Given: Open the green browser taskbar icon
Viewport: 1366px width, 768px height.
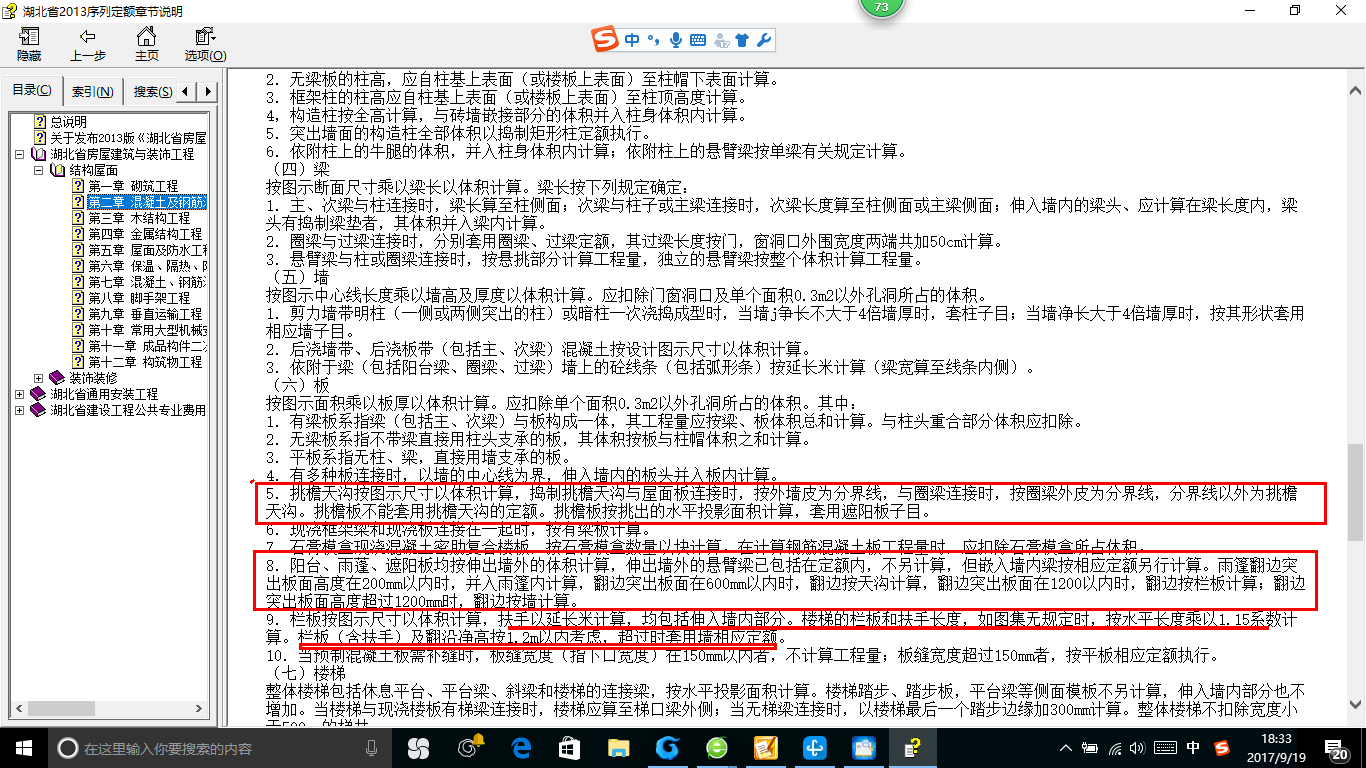Looking at the screenshot, I should pyautogui.click(x=717, y=748).
